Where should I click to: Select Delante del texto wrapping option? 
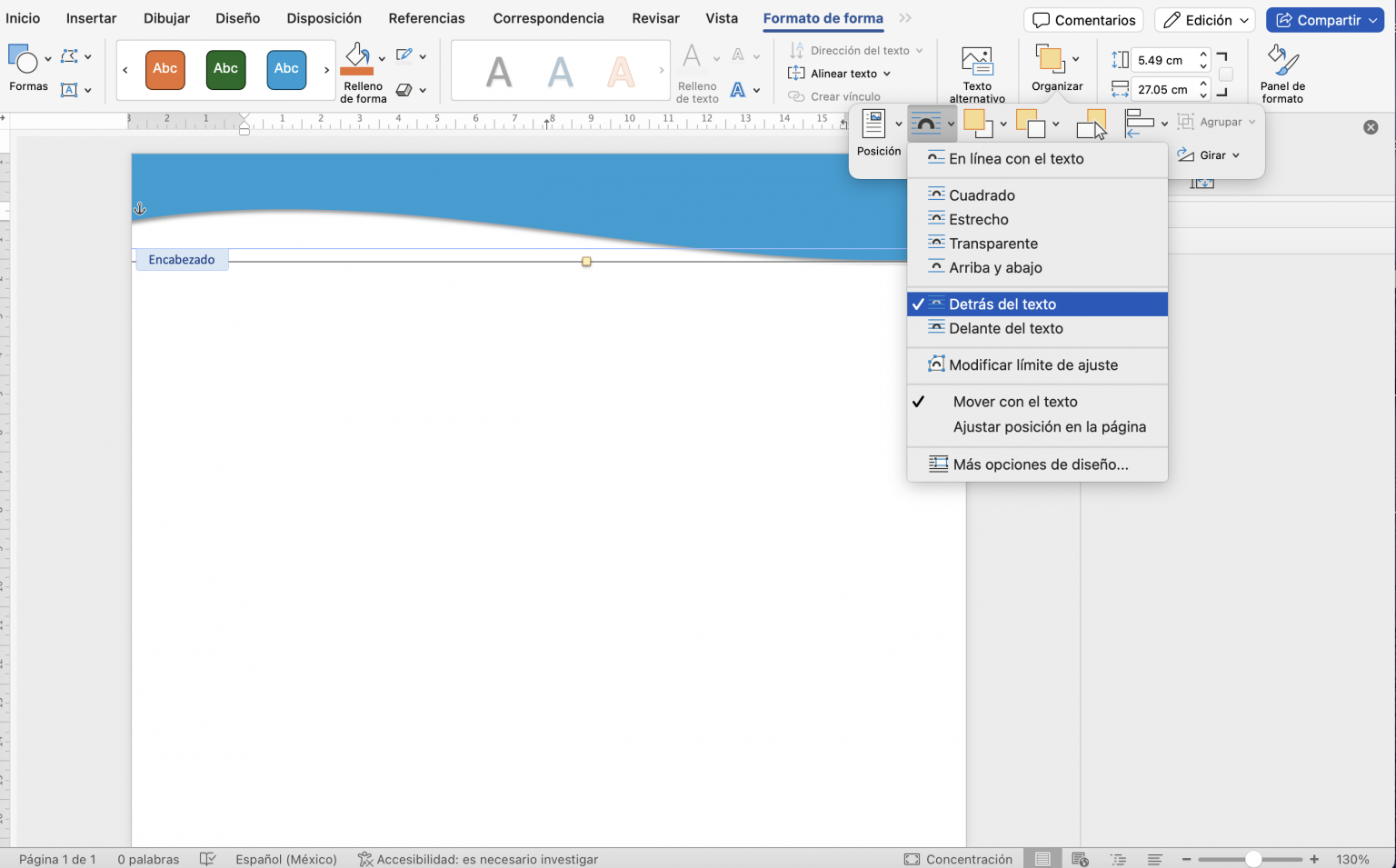tap(1006, 328)
